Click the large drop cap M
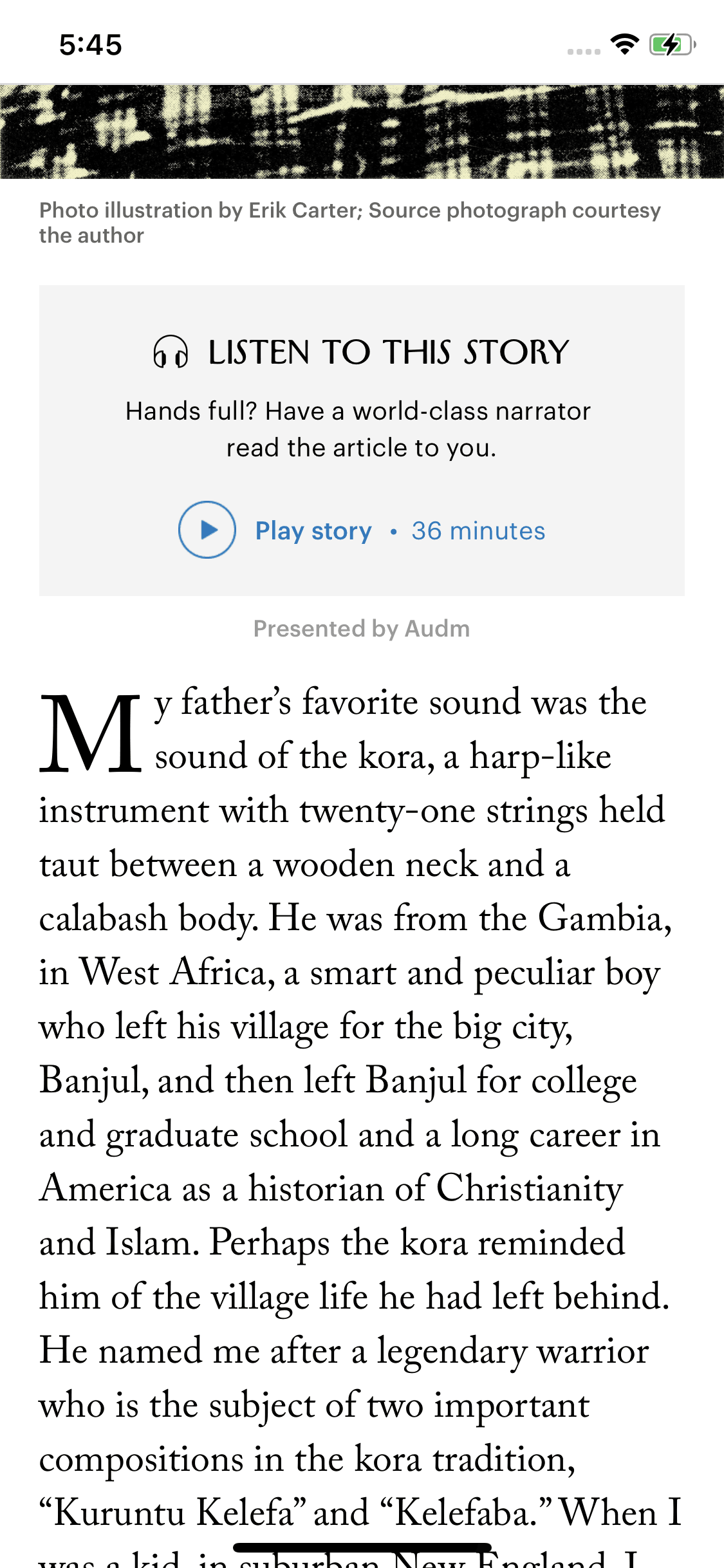Image resolution: width=724 pixels, height=1568 pixels. (90, 734)
